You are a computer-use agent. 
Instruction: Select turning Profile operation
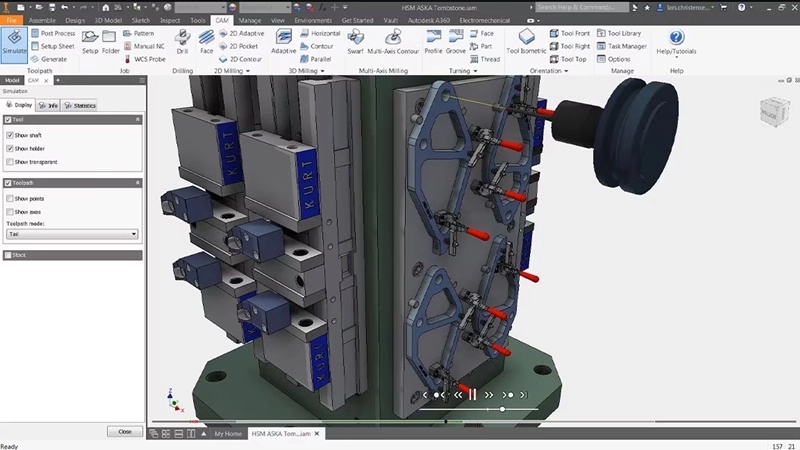click(433, 42)
